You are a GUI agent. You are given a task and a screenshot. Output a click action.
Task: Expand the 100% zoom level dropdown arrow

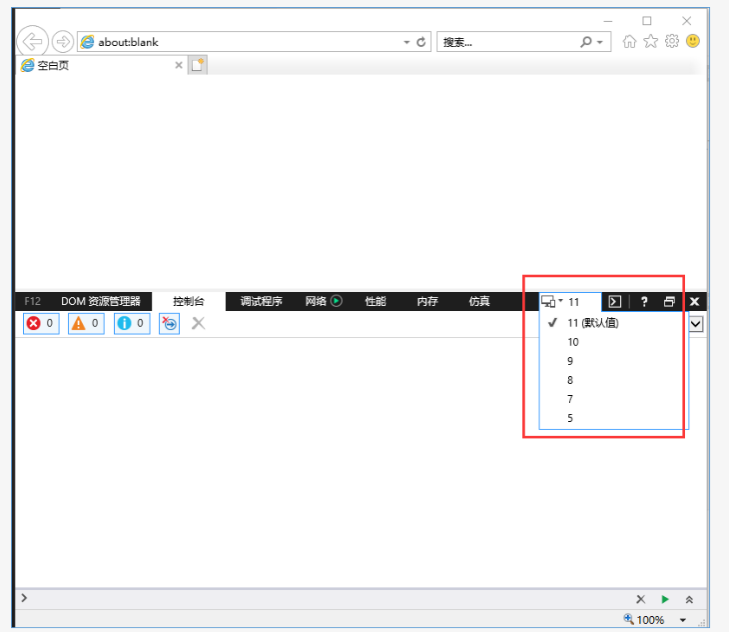click(x=683, y=620)
